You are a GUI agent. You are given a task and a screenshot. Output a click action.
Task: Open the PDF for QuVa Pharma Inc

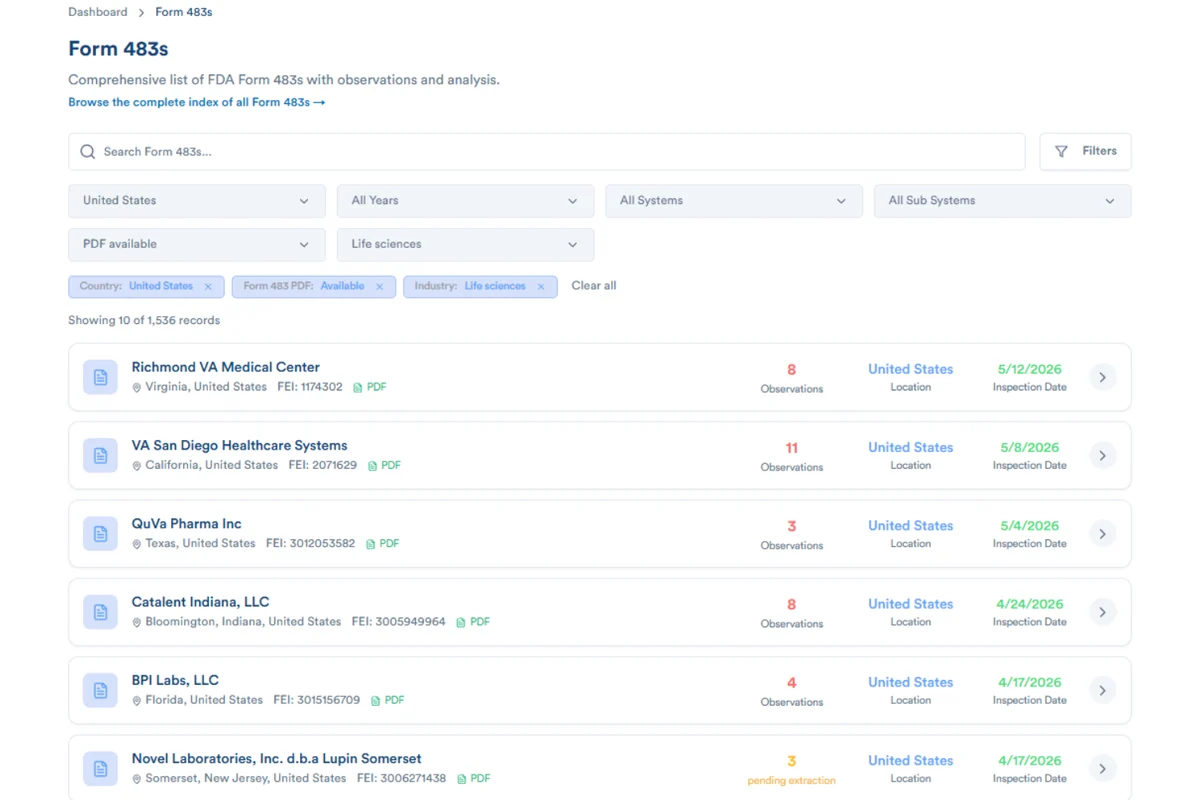click(x=382, y=544)
